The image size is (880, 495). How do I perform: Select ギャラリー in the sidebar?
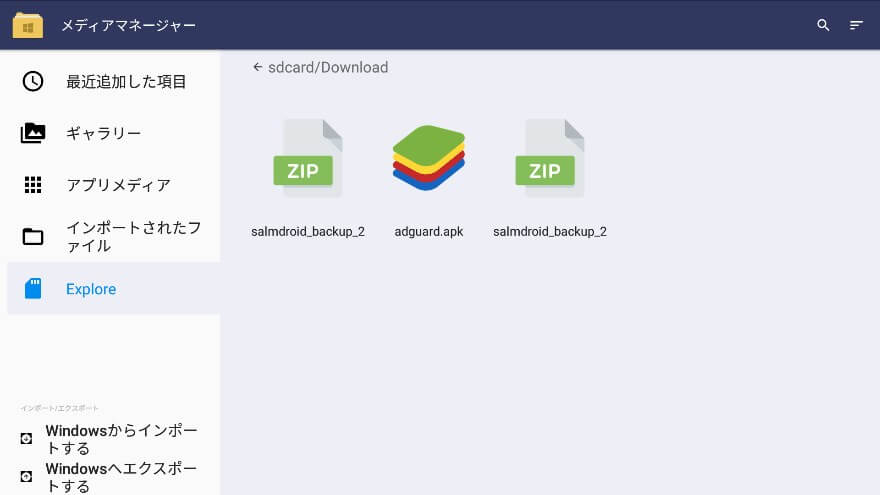tap(103, 133)
